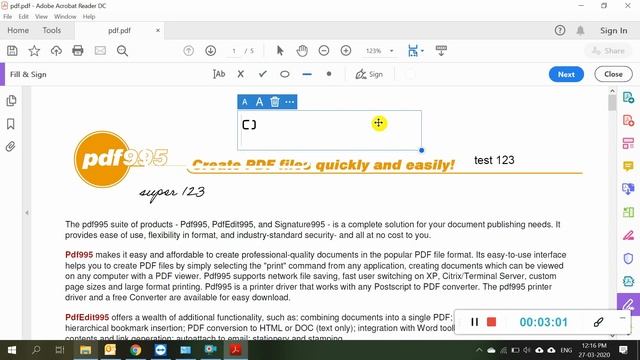Click the Adobe Acrobat taskbar icon
640x360 pixels.
tap(236, 350)
